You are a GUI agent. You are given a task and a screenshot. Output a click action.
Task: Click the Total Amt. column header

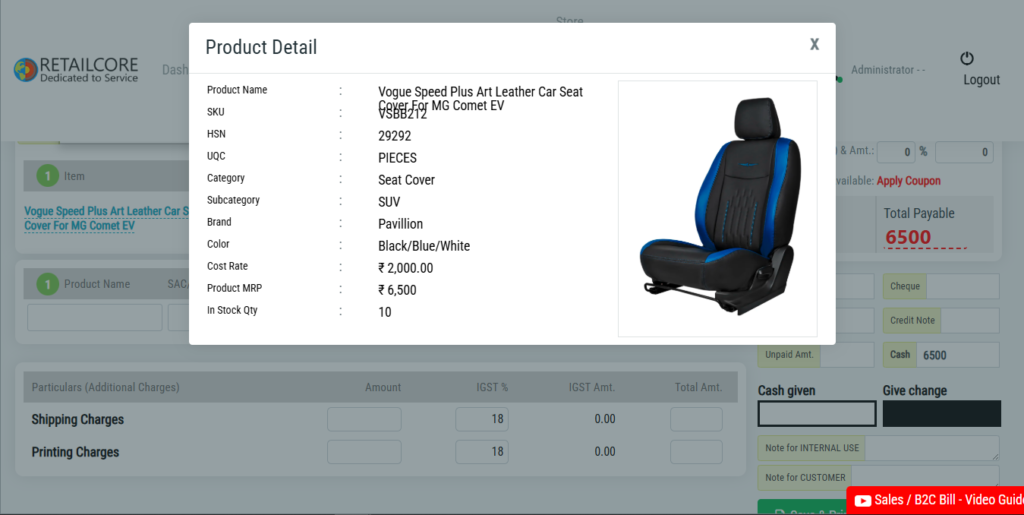click(x=698, y=387)
